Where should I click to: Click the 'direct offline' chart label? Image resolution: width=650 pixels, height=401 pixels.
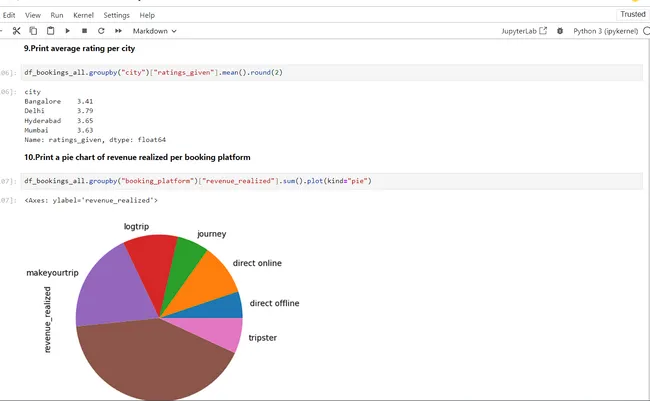(274, 304)
